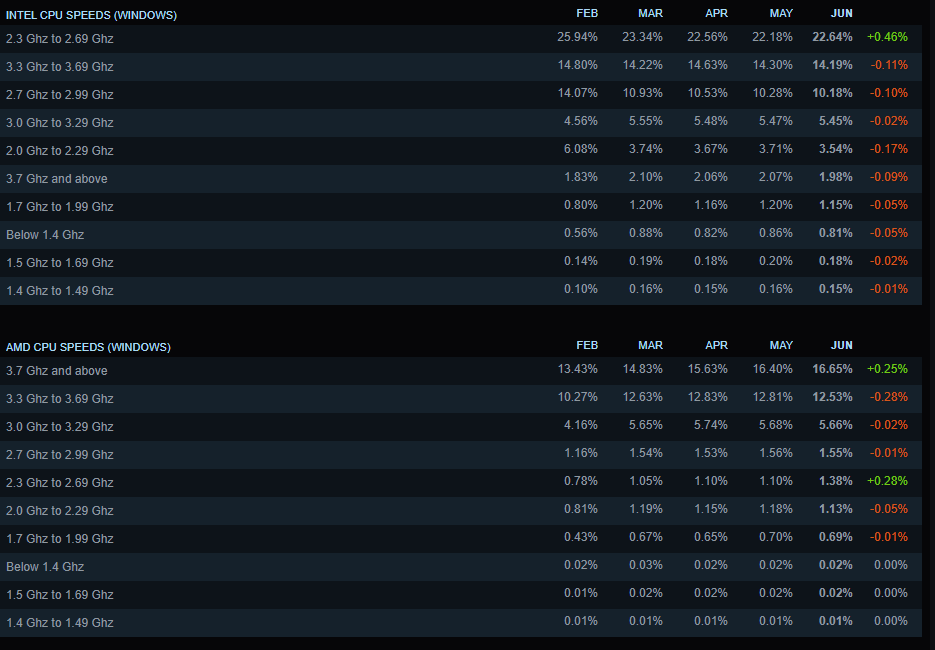Viewport: 935px width, 650px height.
Task: Click the MAY column header in AMD table
Action: coord(781,345)
